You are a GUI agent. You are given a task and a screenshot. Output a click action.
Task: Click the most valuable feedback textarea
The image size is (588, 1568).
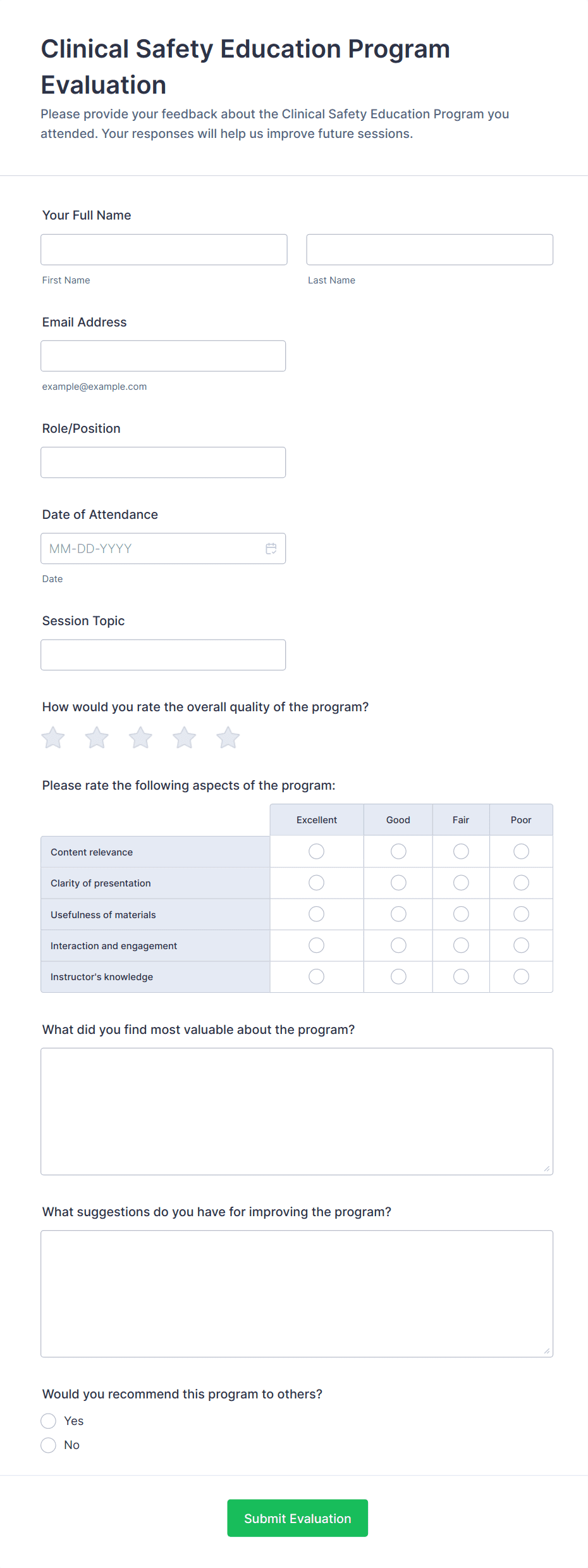click(297, 1112)
